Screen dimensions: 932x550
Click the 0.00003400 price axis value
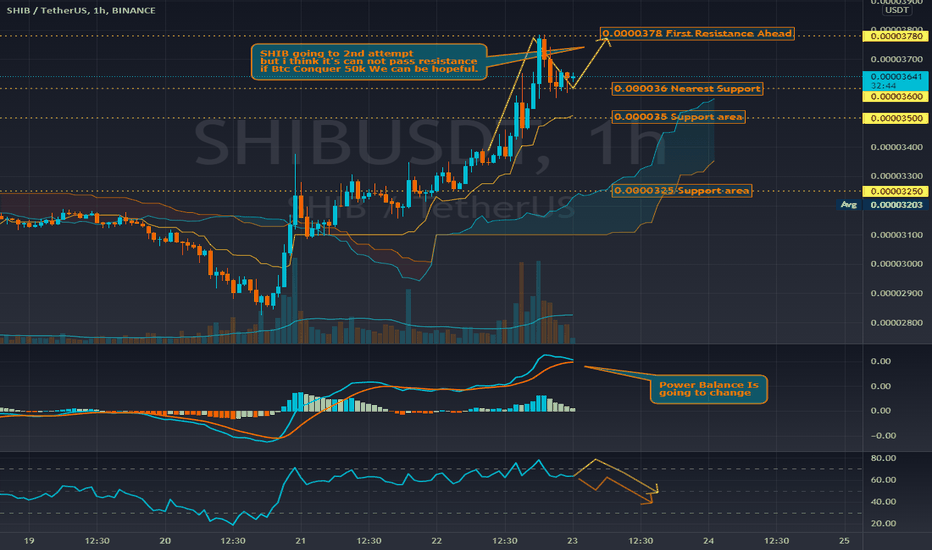[x=896, y=147]
